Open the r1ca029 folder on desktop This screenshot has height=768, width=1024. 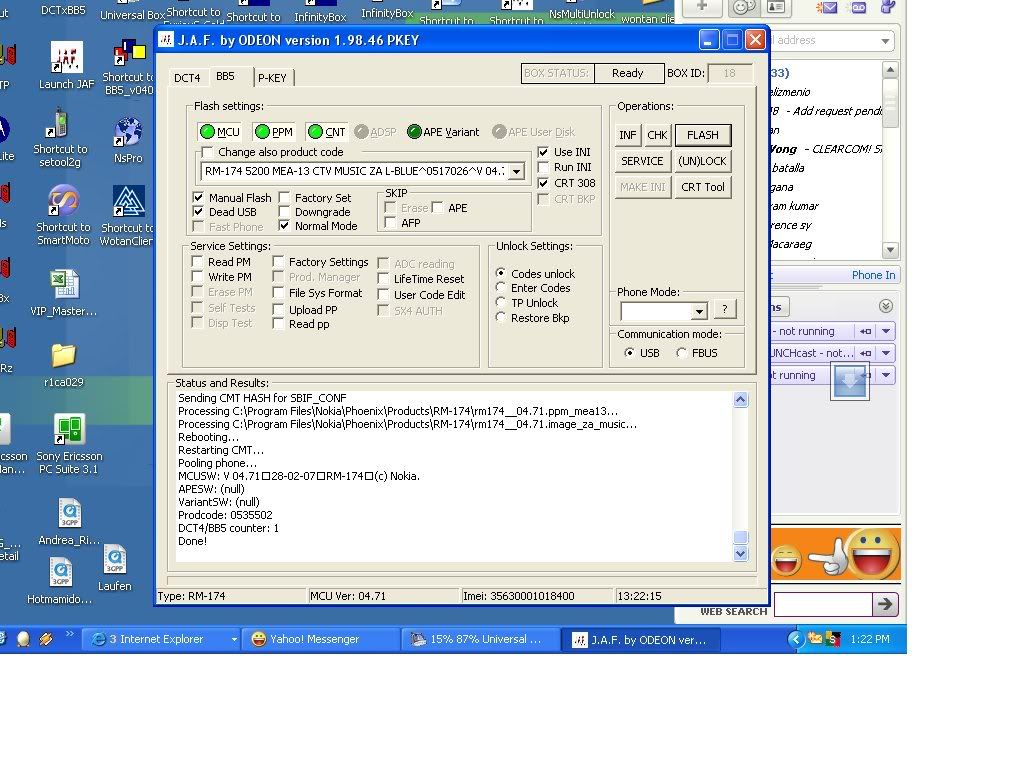(63, 365)
